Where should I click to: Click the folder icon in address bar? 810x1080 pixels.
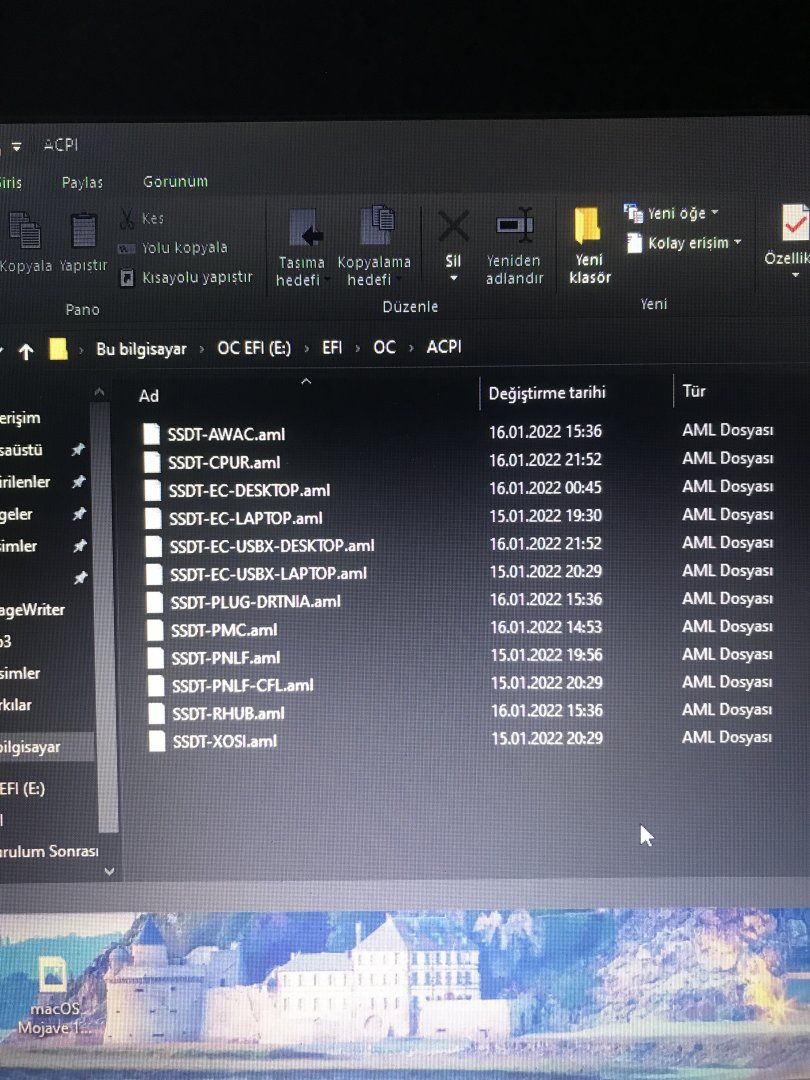tap(59, 349)
